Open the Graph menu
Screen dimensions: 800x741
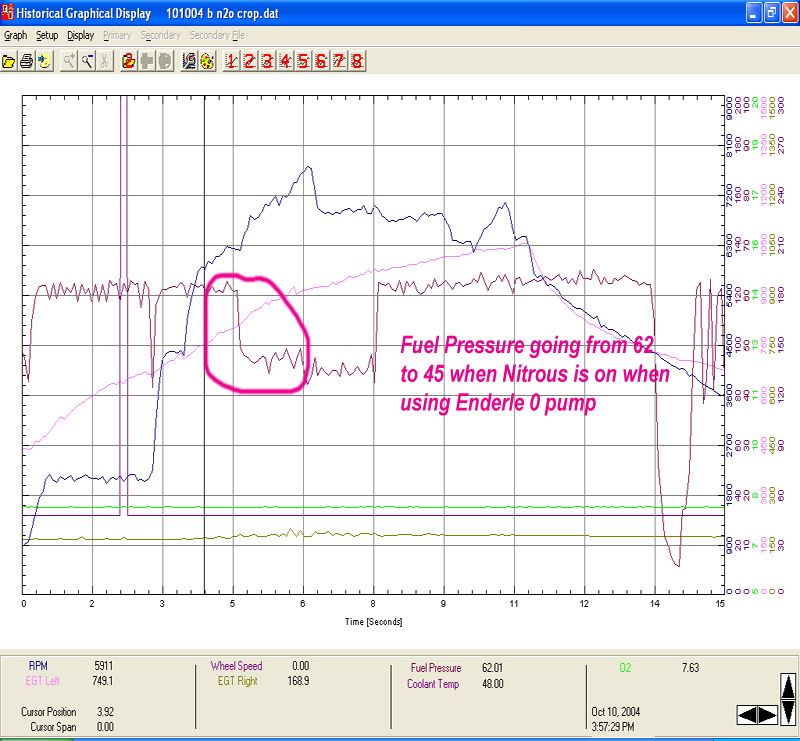pos(15,35)
